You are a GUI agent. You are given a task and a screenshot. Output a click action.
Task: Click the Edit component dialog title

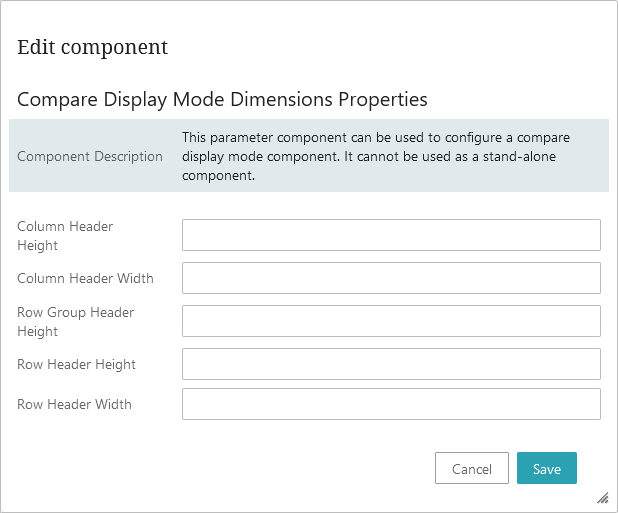click(93, 47)
